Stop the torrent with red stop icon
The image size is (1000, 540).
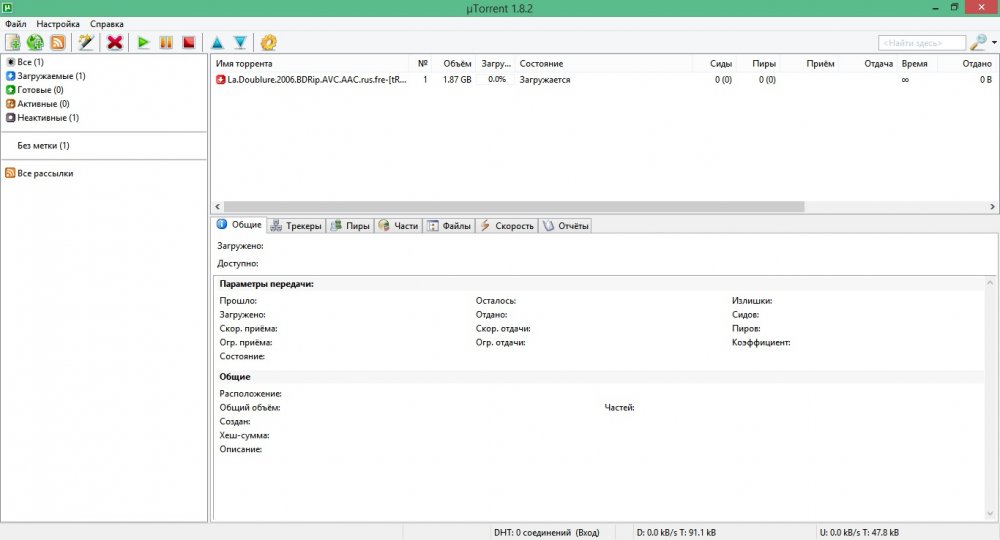point(188,42)
